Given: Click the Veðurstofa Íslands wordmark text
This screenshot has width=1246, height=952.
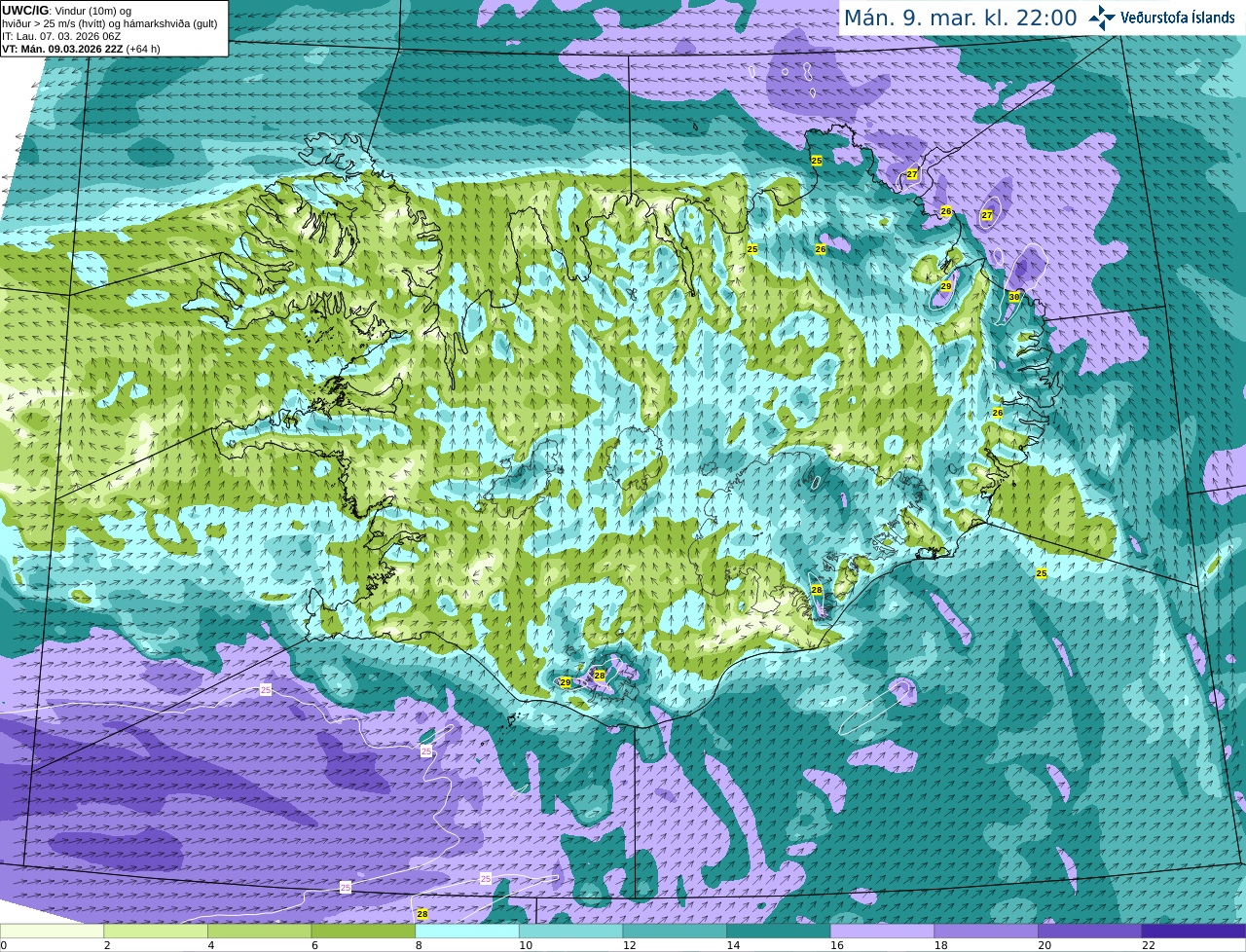Looking at the screenshot, I should pyautogui.click(x=1177, y=18).
